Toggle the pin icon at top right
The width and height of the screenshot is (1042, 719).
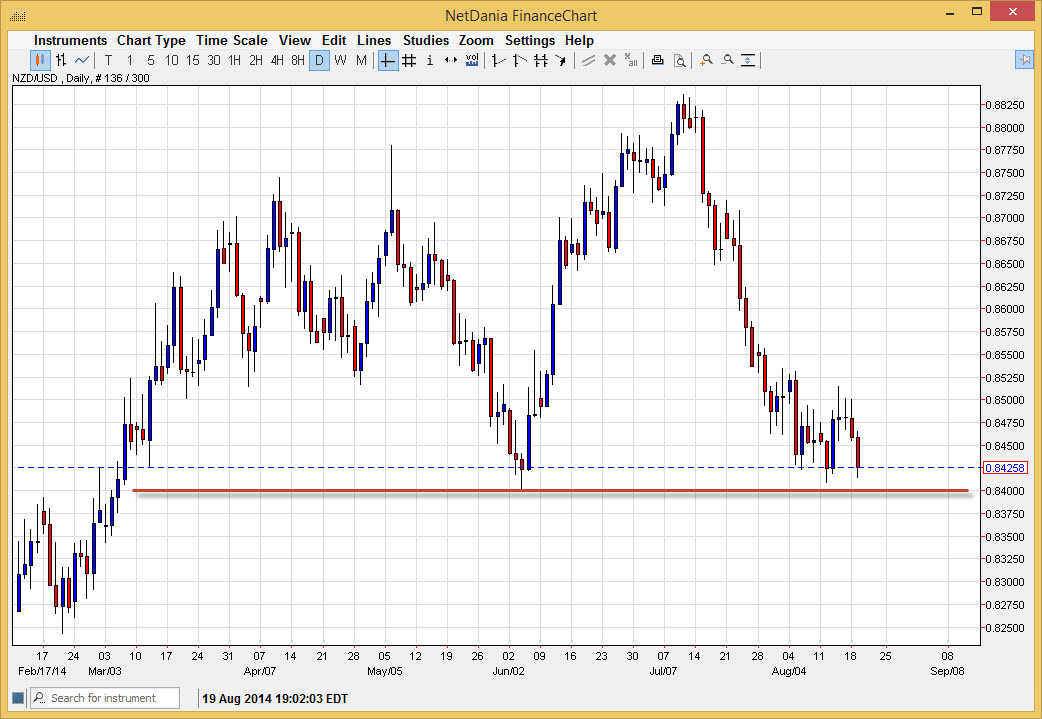click(1024, 60)
